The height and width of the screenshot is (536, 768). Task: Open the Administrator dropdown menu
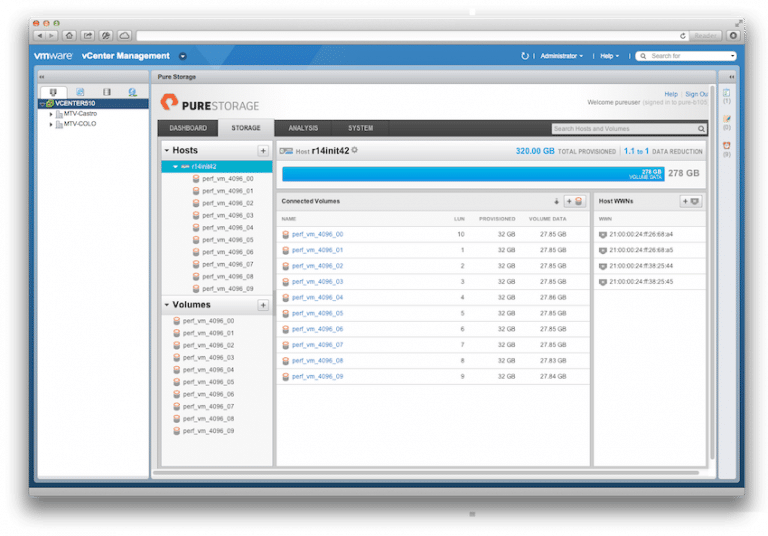click(561, 56)
